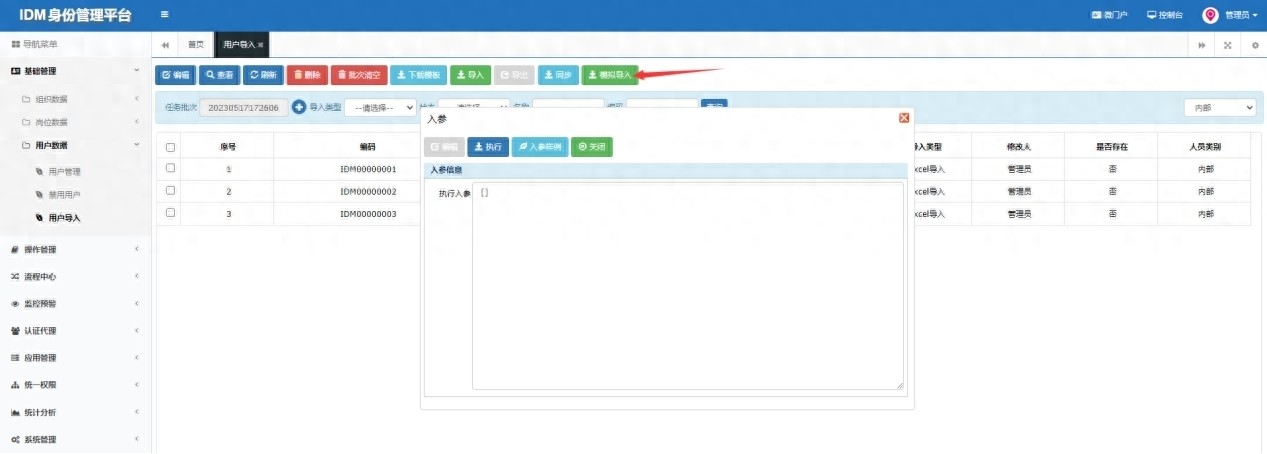Switch to the 首页 tab
This screenshot has width=1267, height=454.
tap(196, 45)
